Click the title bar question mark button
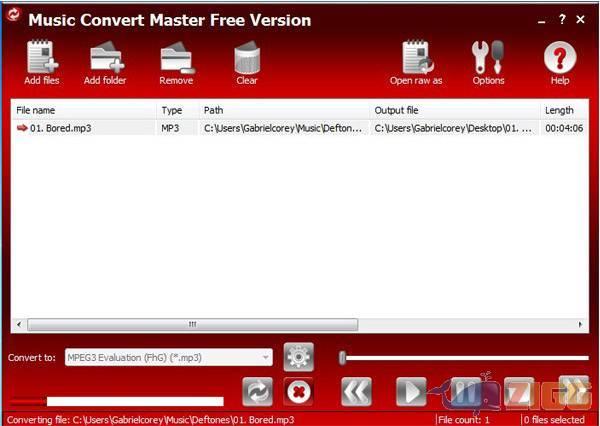600x426 pixels. (x=562, y=18)
